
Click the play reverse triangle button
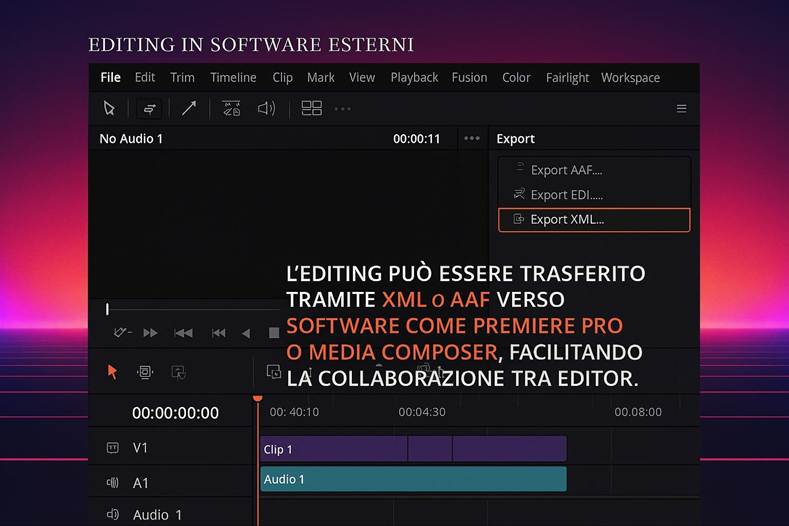pos(246,333)
